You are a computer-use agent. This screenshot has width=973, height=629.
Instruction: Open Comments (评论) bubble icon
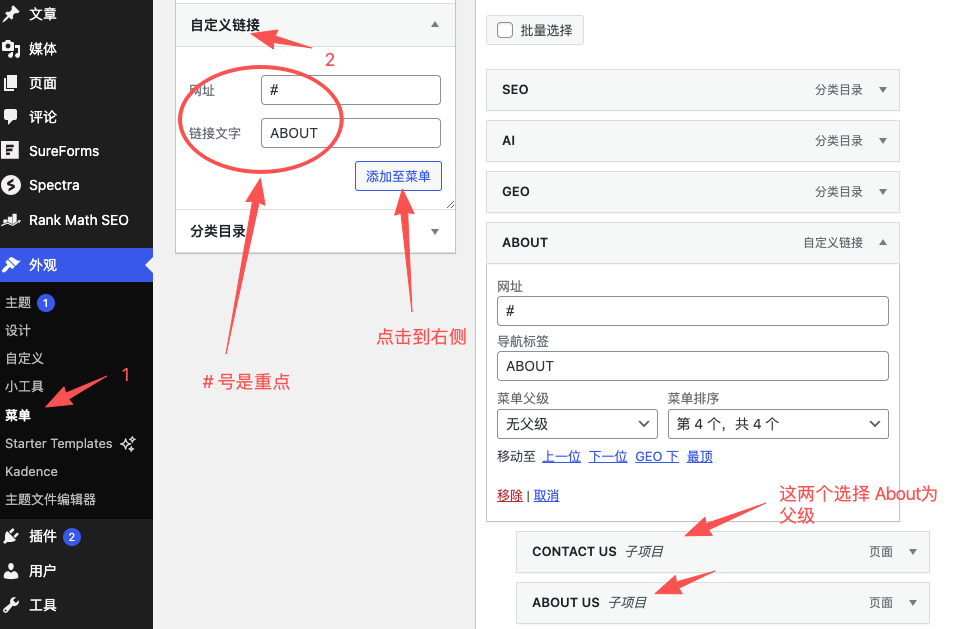click(x=11, y=117)
